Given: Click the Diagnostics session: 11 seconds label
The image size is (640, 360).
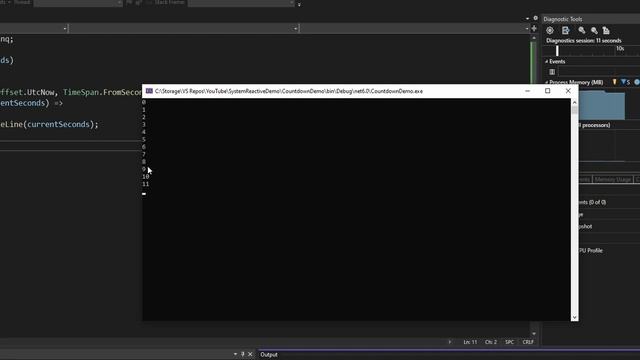Looking at the screenshot, I should (584, 40).
